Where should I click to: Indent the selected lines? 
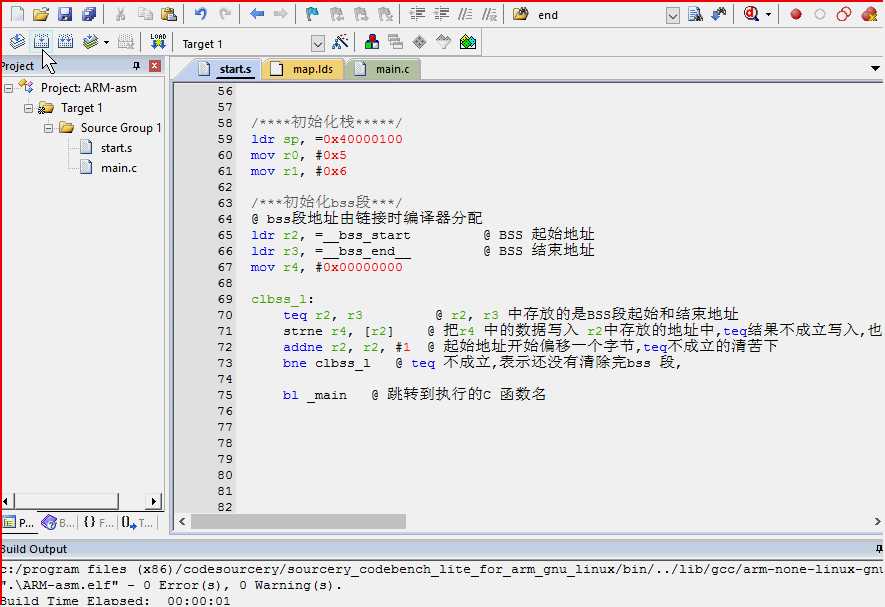(417, 14)
